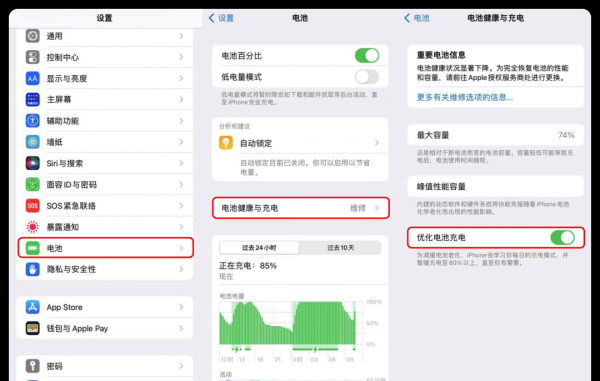Screen dimensions: 600x381
Task: Open the 通用 General settings icon
Action: (x=33, y=36)
